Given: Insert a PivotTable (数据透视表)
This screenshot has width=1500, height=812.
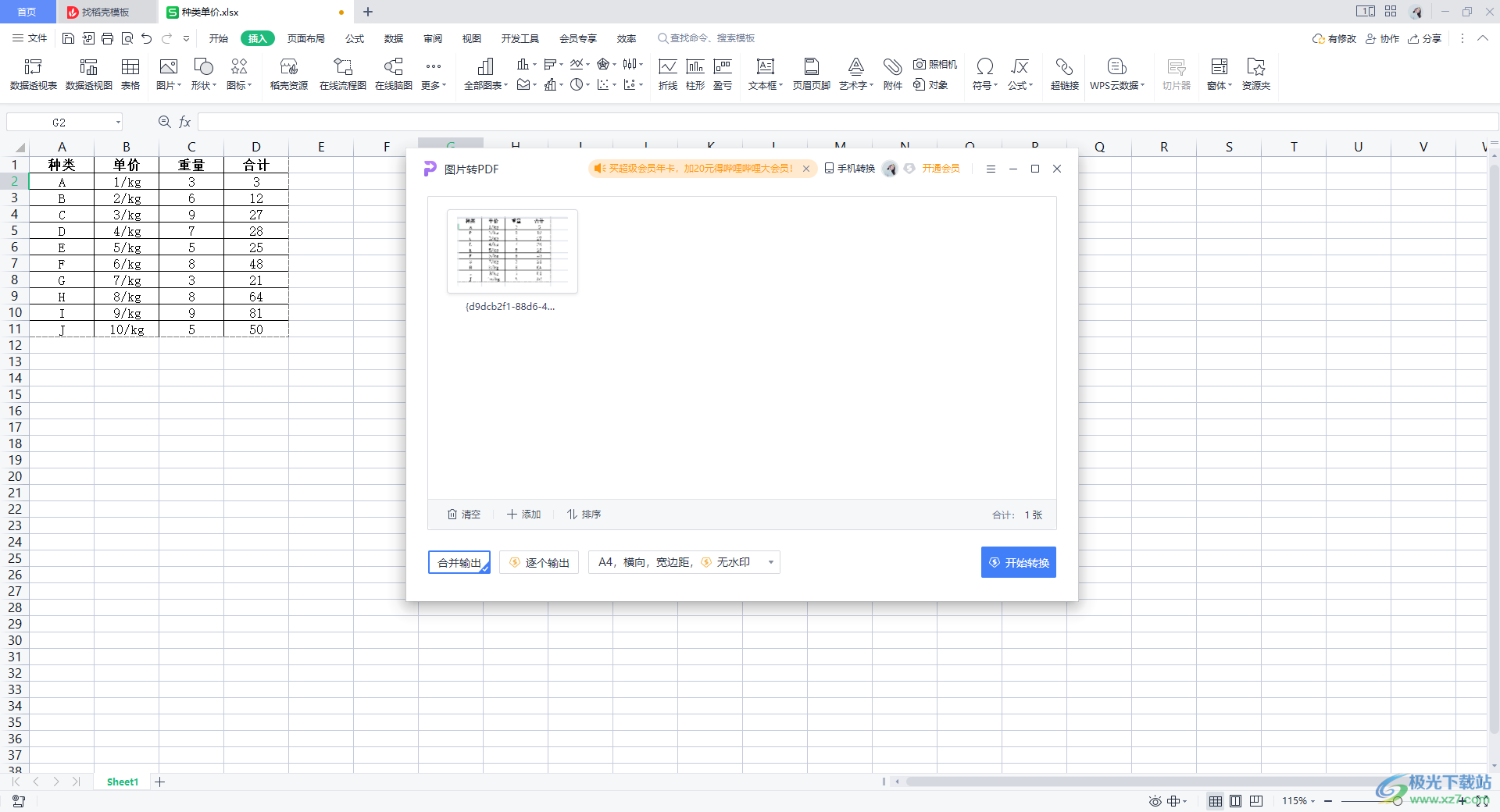Looking at the screenshot, I should pyautogui.click(x=34, y=74).
